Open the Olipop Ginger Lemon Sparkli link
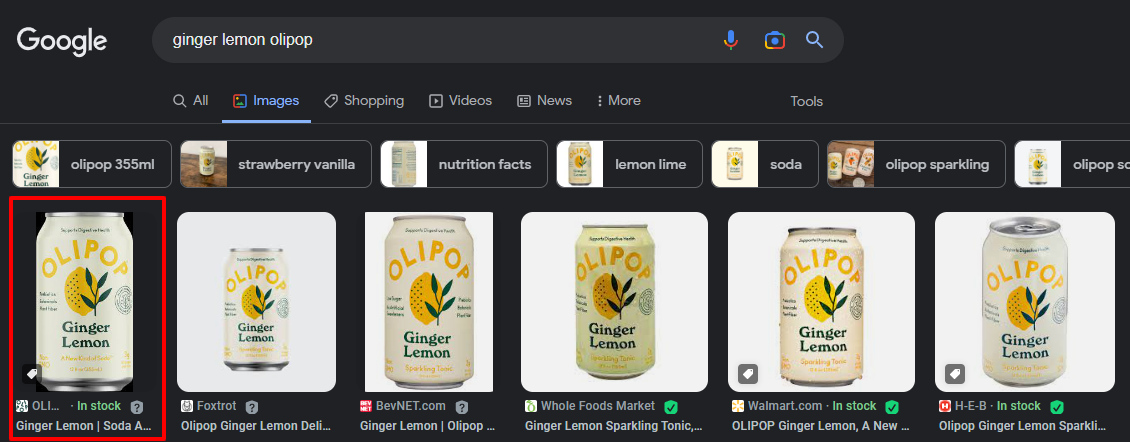 (1023, 426)
